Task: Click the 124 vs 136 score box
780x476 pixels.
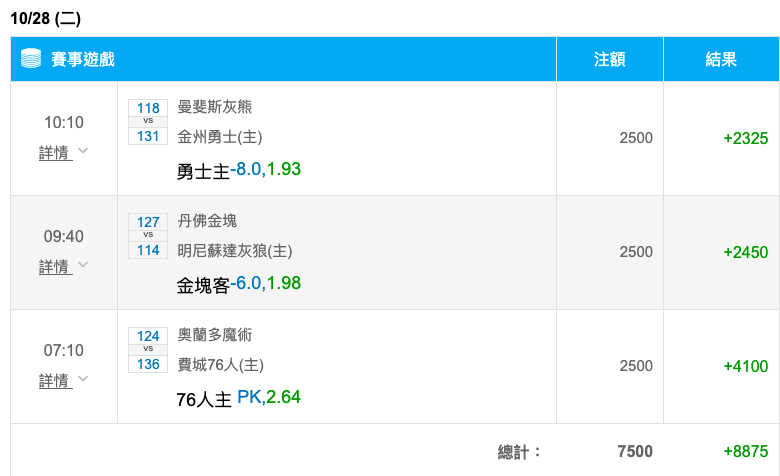Action: tap(148, 350)
